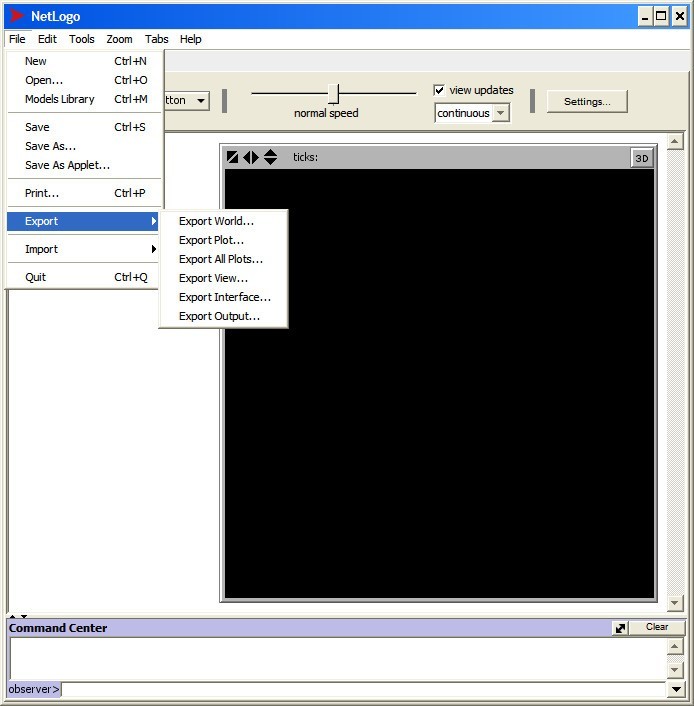Click the NetLogo red arrow title icon
Image resolution: width=694 pixels, height=706 pixels.
tap(17, 16)
